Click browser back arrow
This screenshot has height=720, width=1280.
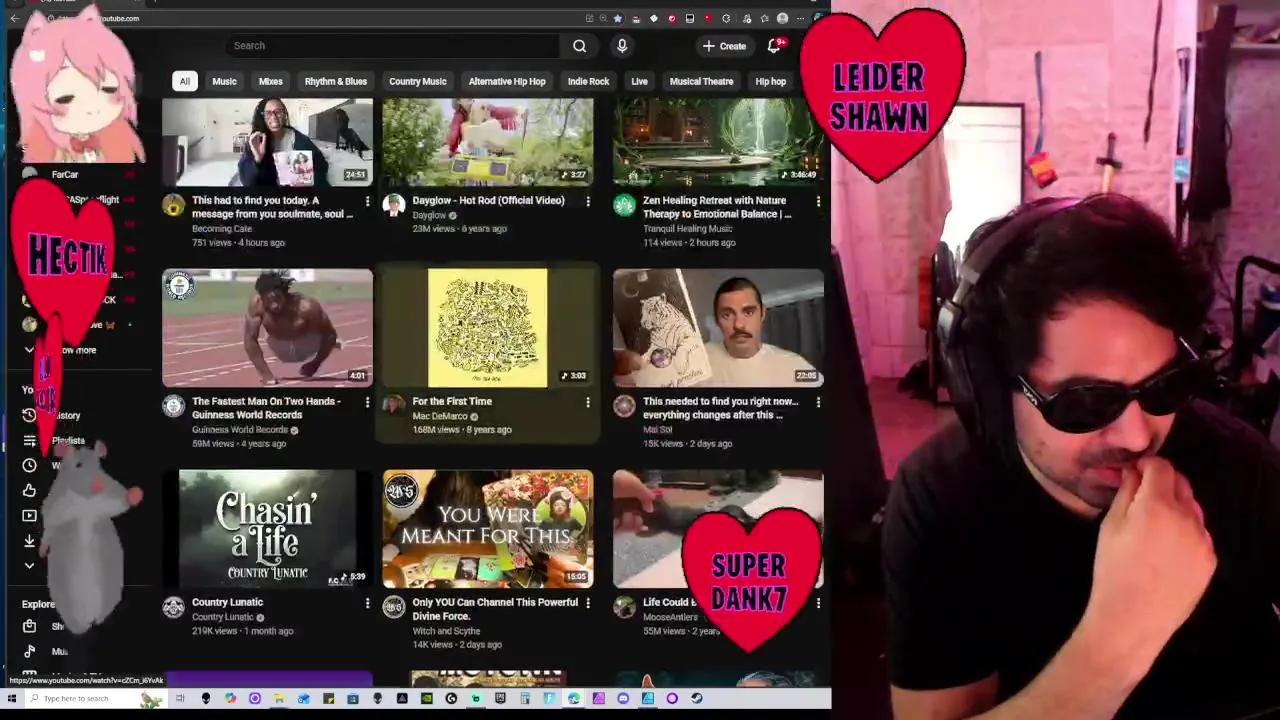pyautogui.click(x=14, y=18)
